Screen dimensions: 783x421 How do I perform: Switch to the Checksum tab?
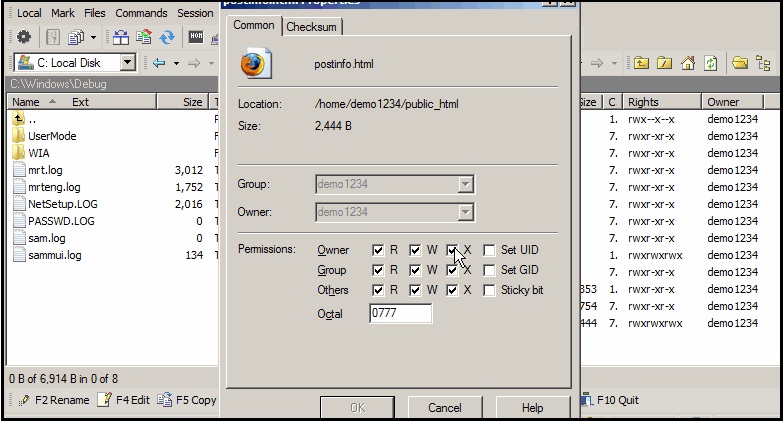[x=312, y=26]
